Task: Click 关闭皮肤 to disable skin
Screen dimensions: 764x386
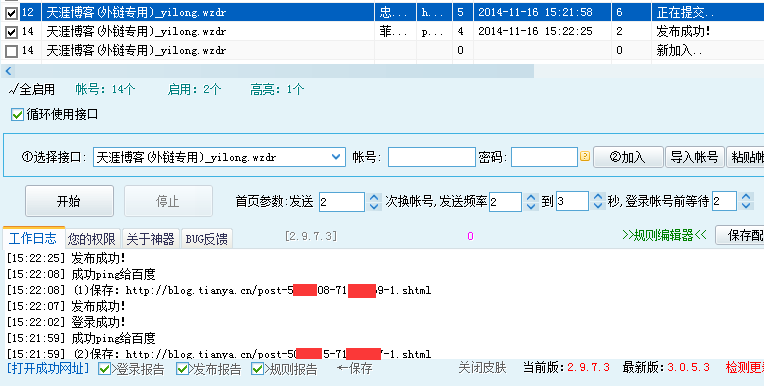Action: pyautogui.click(x=482, y=368)
